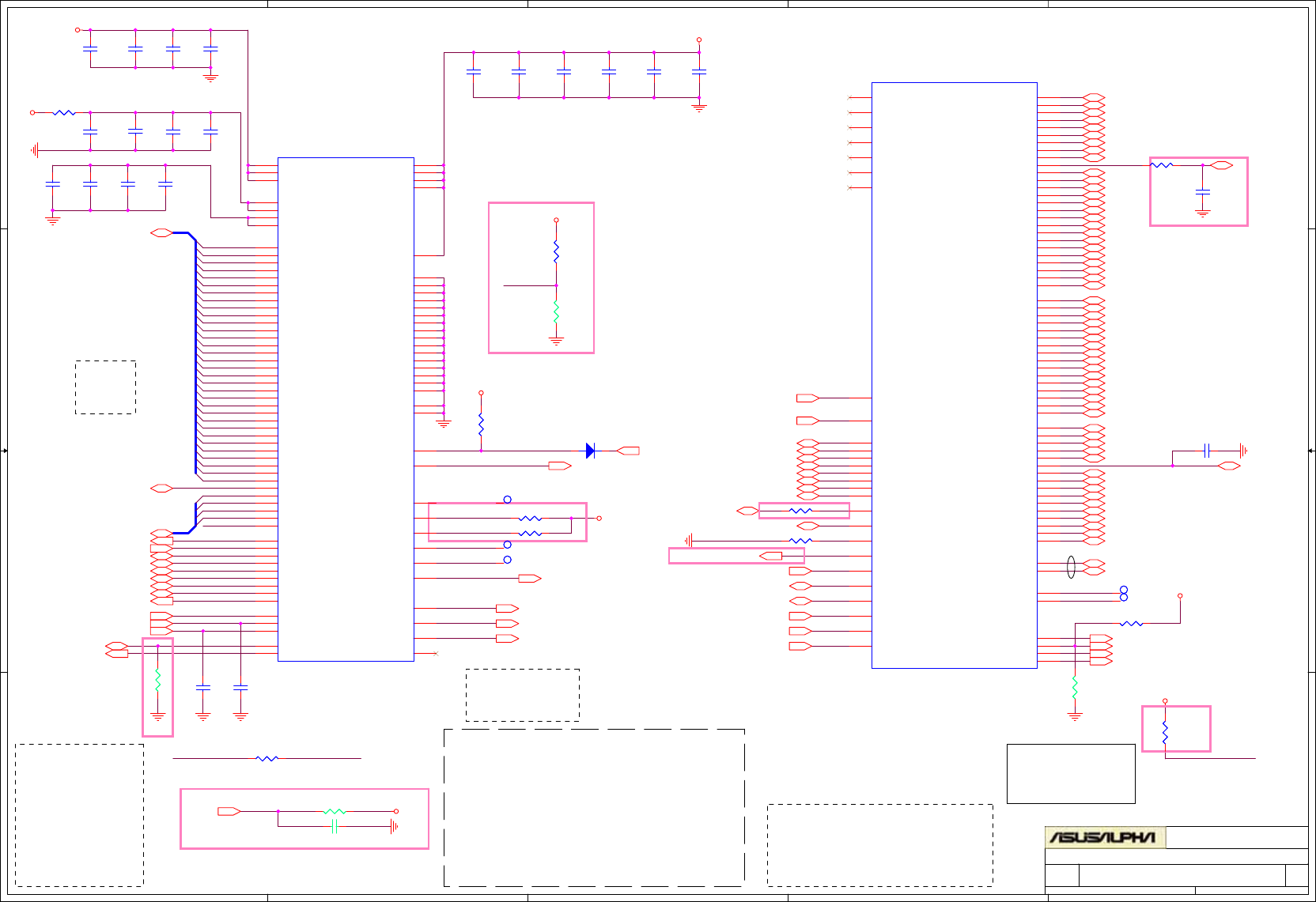Click the ASUS/ALPHA logo in title block
The height and width of the screenshot is (902, 1316).
[1105, 837]
